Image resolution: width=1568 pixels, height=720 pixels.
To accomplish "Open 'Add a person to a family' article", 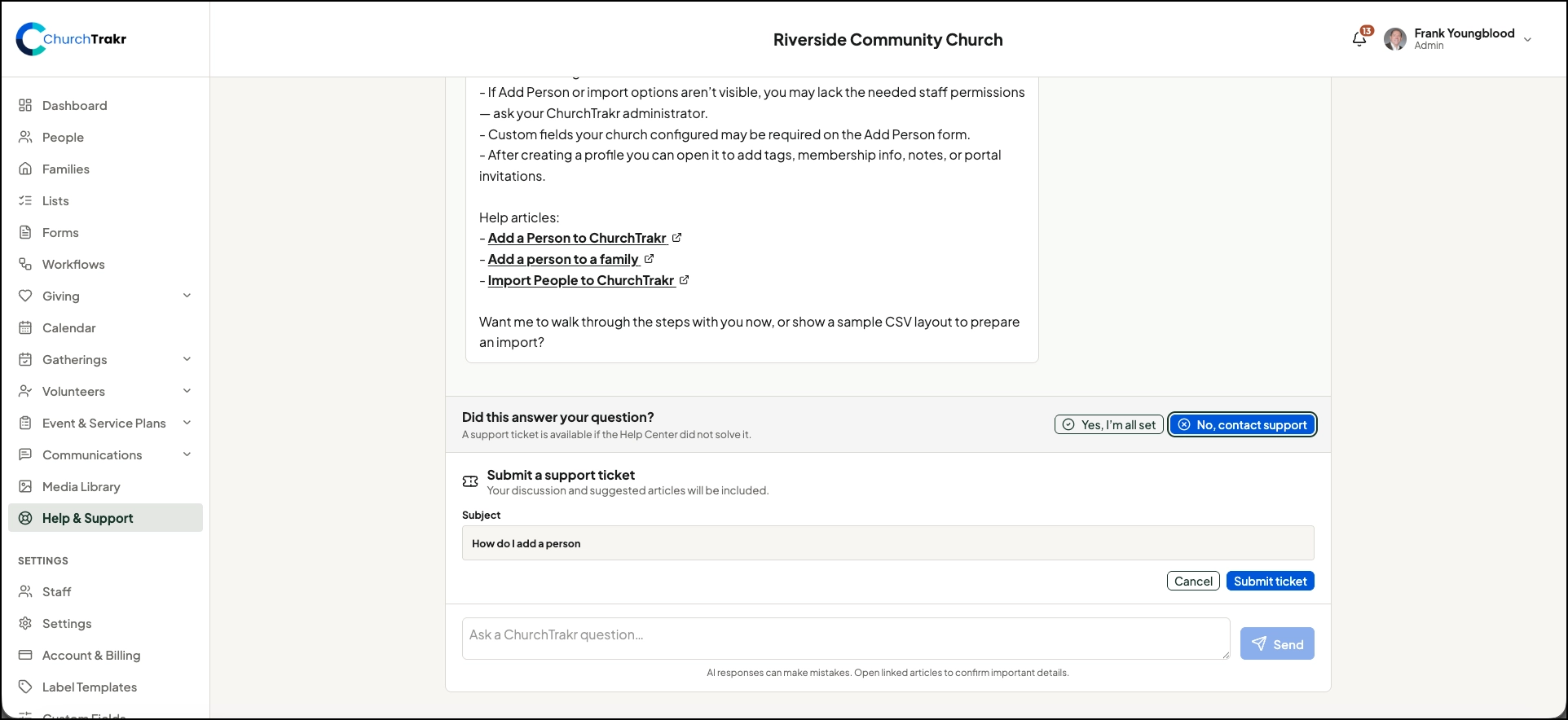I will (563, 259).
